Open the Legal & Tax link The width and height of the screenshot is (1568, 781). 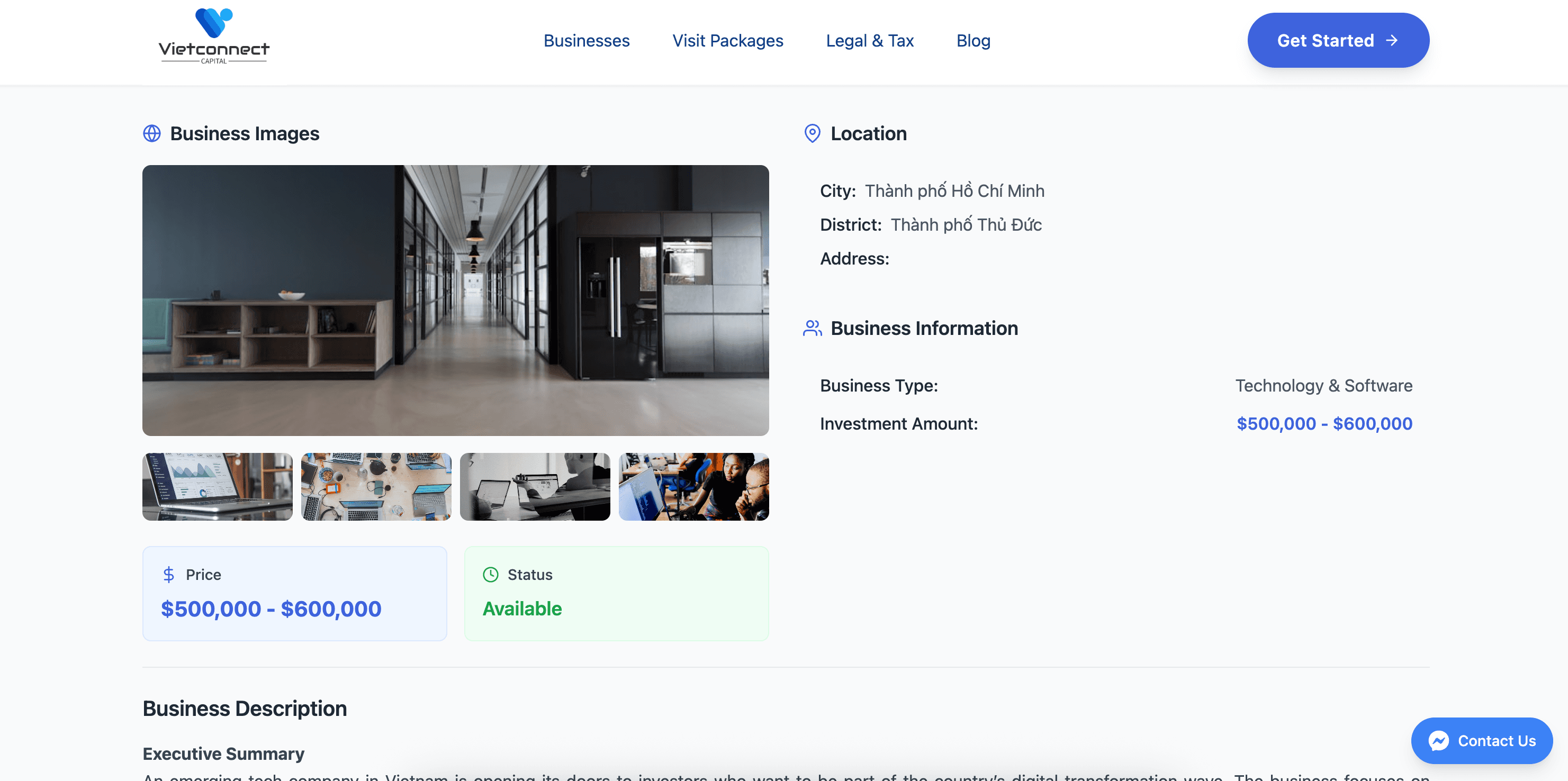(x=869, y=41)
